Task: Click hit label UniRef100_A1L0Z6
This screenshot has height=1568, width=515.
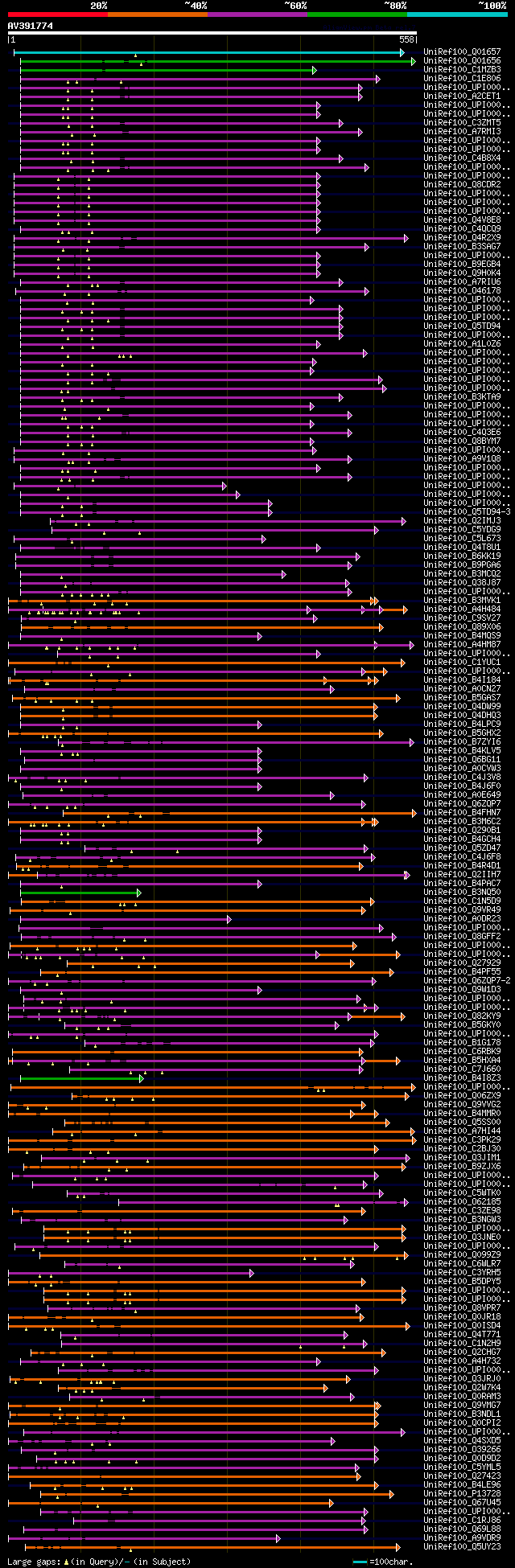Action: click(462, 344)
